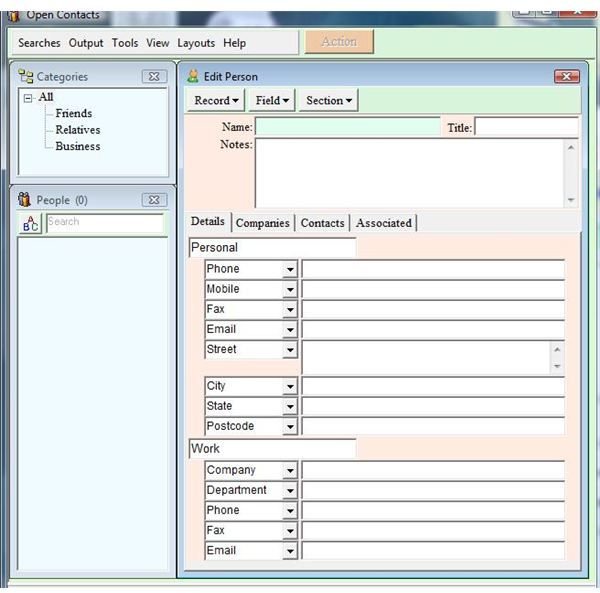Collapse the All category tree node
Image resolution: width=600 pixels, height=593 pixels.
(x=28, y=98)
